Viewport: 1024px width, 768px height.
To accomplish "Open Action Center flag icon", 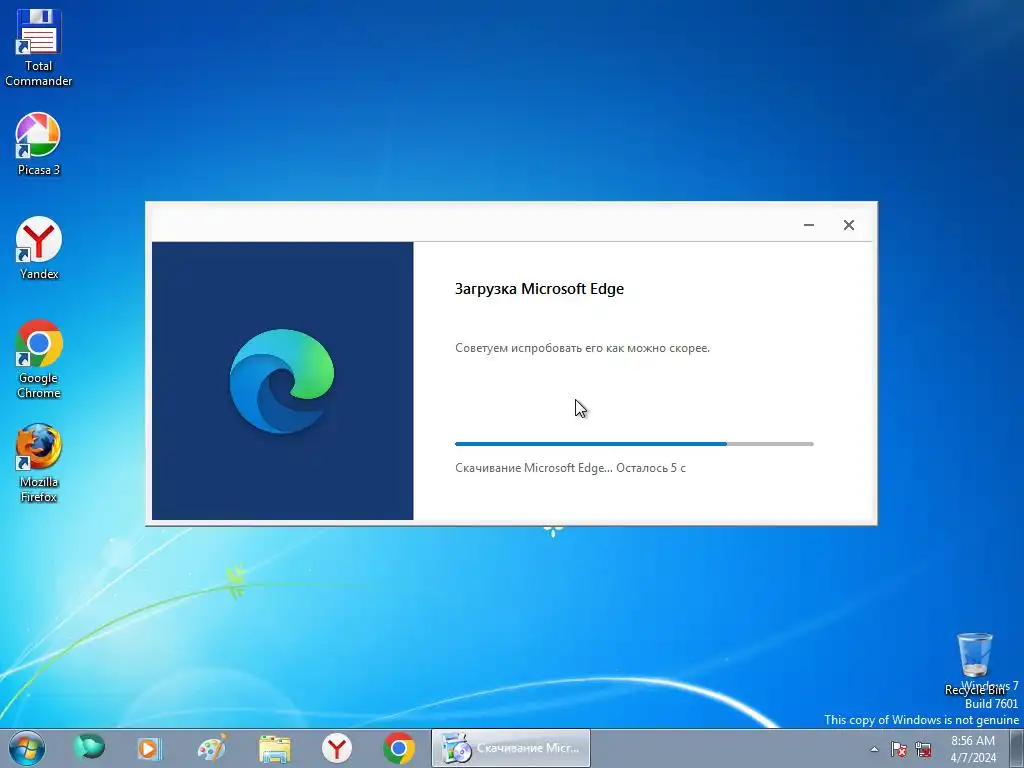I will (899, 749).
